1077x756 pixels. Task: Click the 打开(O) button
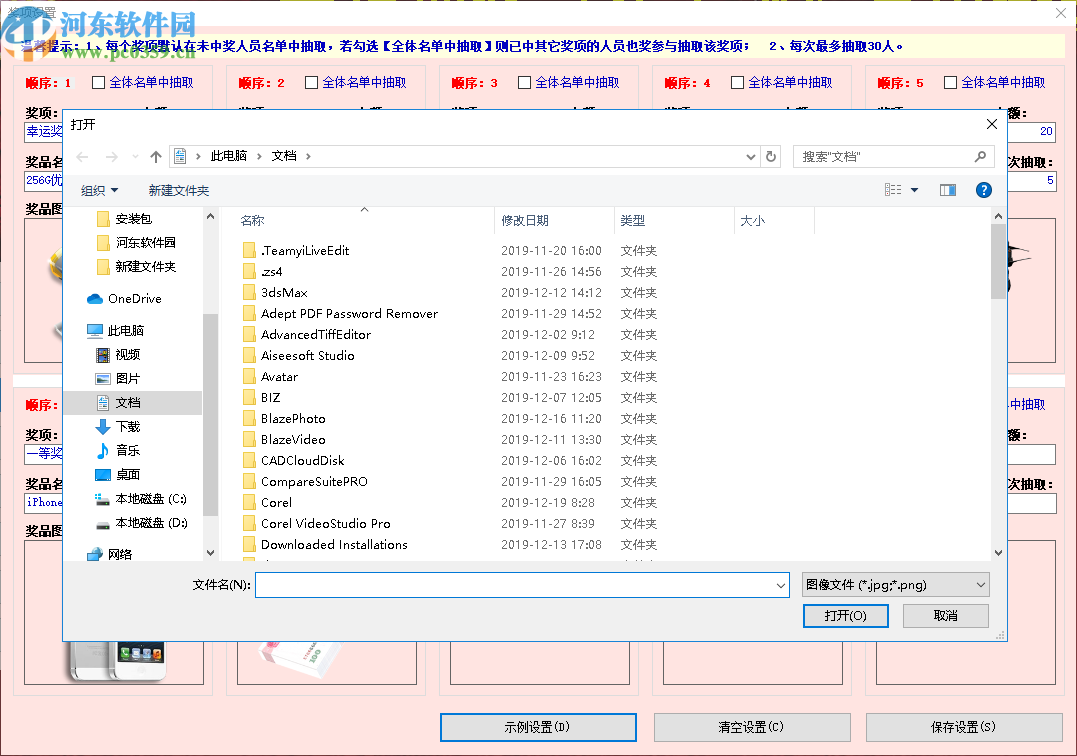pyautogui.click(x=845, y=616)
